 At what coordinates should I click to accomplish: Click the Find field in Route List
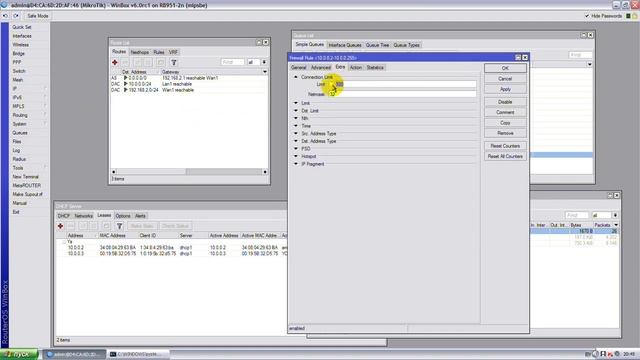tap(233, 62)
